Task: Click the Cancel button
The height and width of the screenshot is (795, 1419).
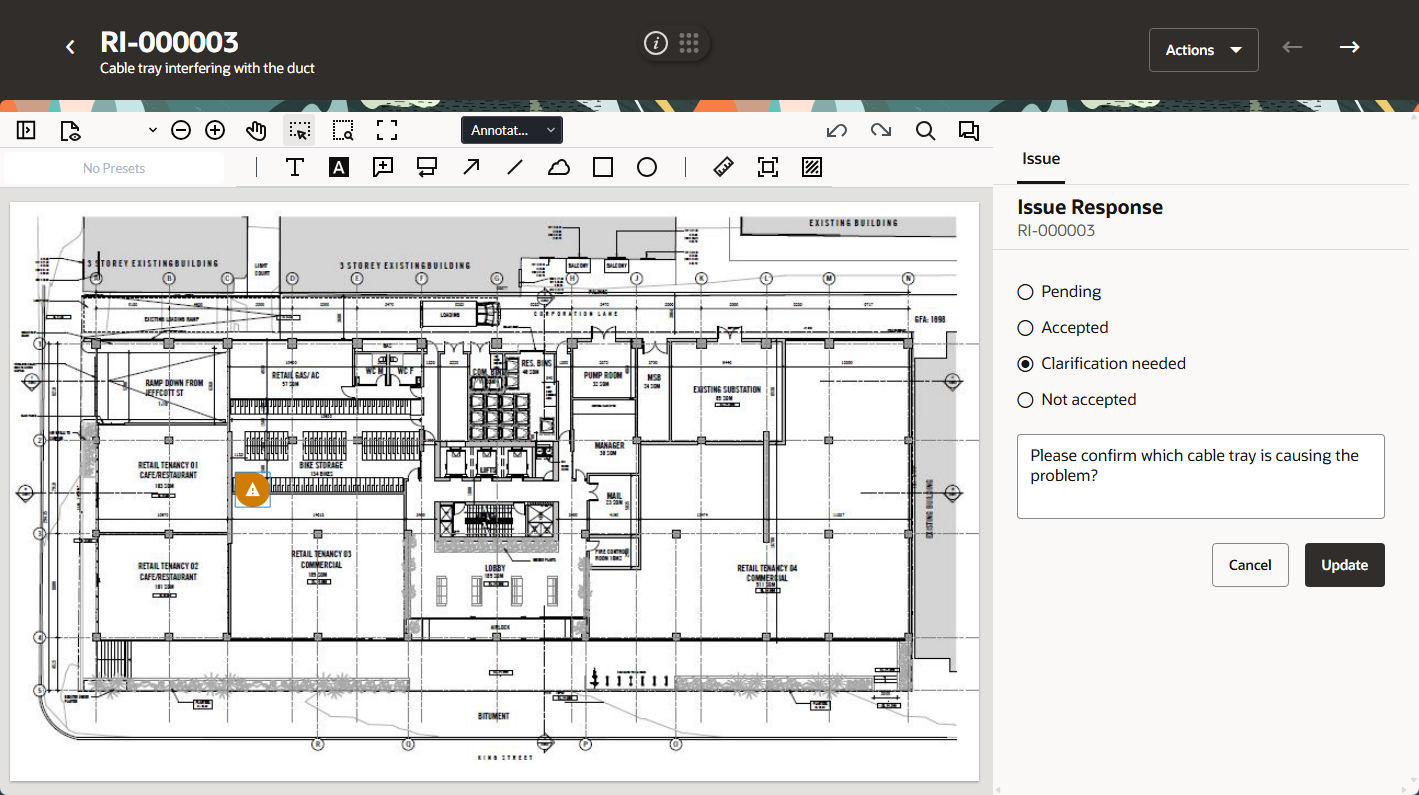Action: [x=1249, y=565]
